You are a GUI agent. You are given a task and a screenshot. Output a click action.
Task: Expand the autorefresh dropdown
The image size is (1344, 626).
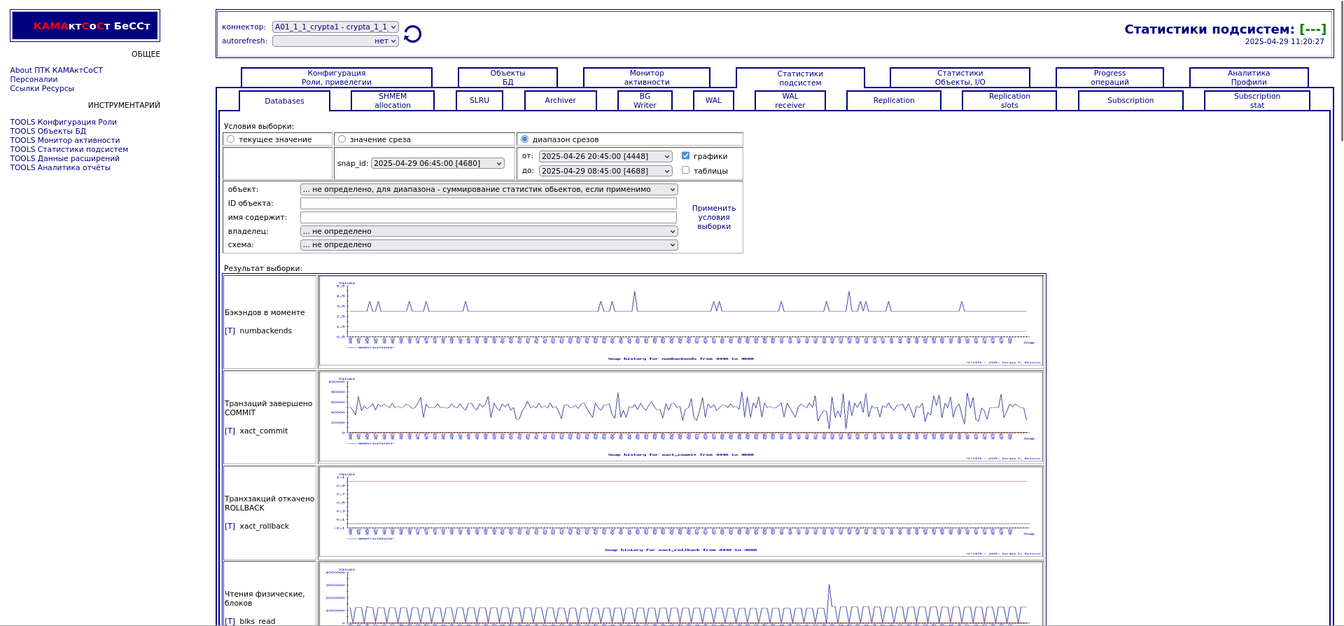click(x=335, y=41)
